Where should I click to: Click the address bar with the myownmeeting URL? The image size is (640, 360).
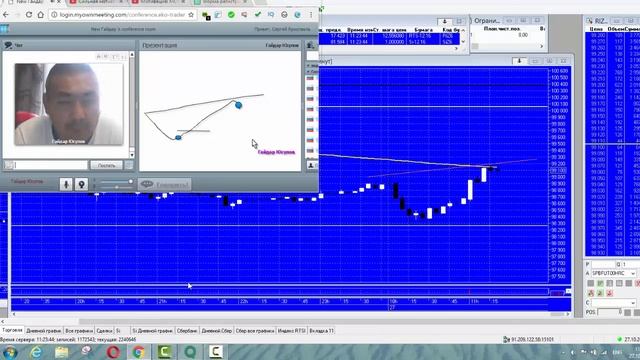pyautogui.click(x=122, y=15)
